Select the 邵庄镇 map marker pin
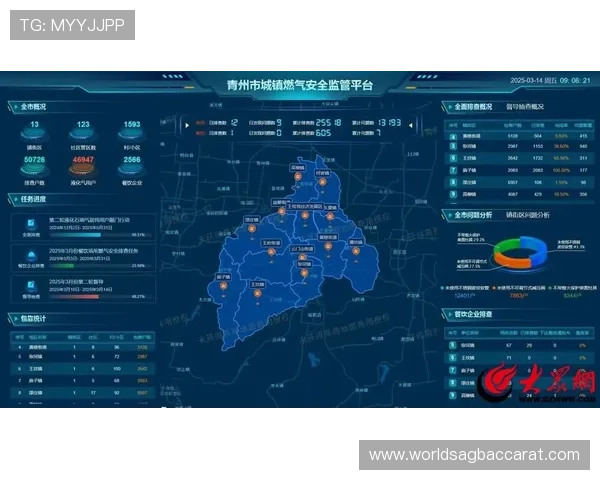The width and height of the screenshot is (600, 480). (251, 229)
